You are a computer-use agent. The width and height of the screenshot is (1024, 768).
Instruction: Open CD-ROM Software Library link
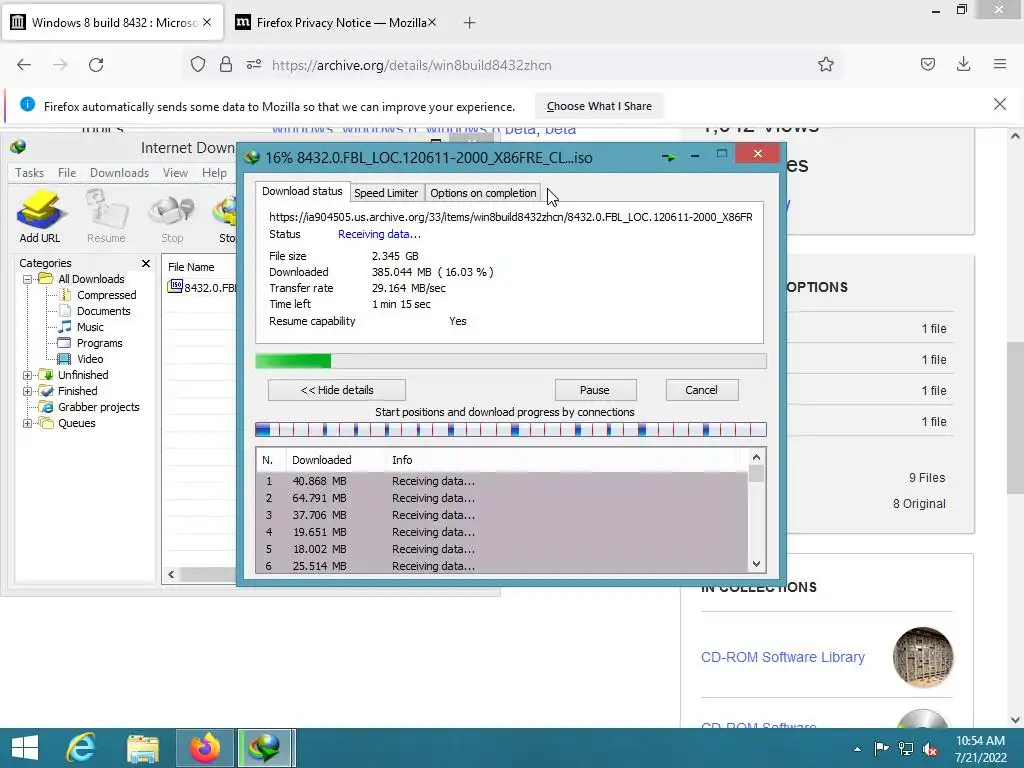(782, 657)
